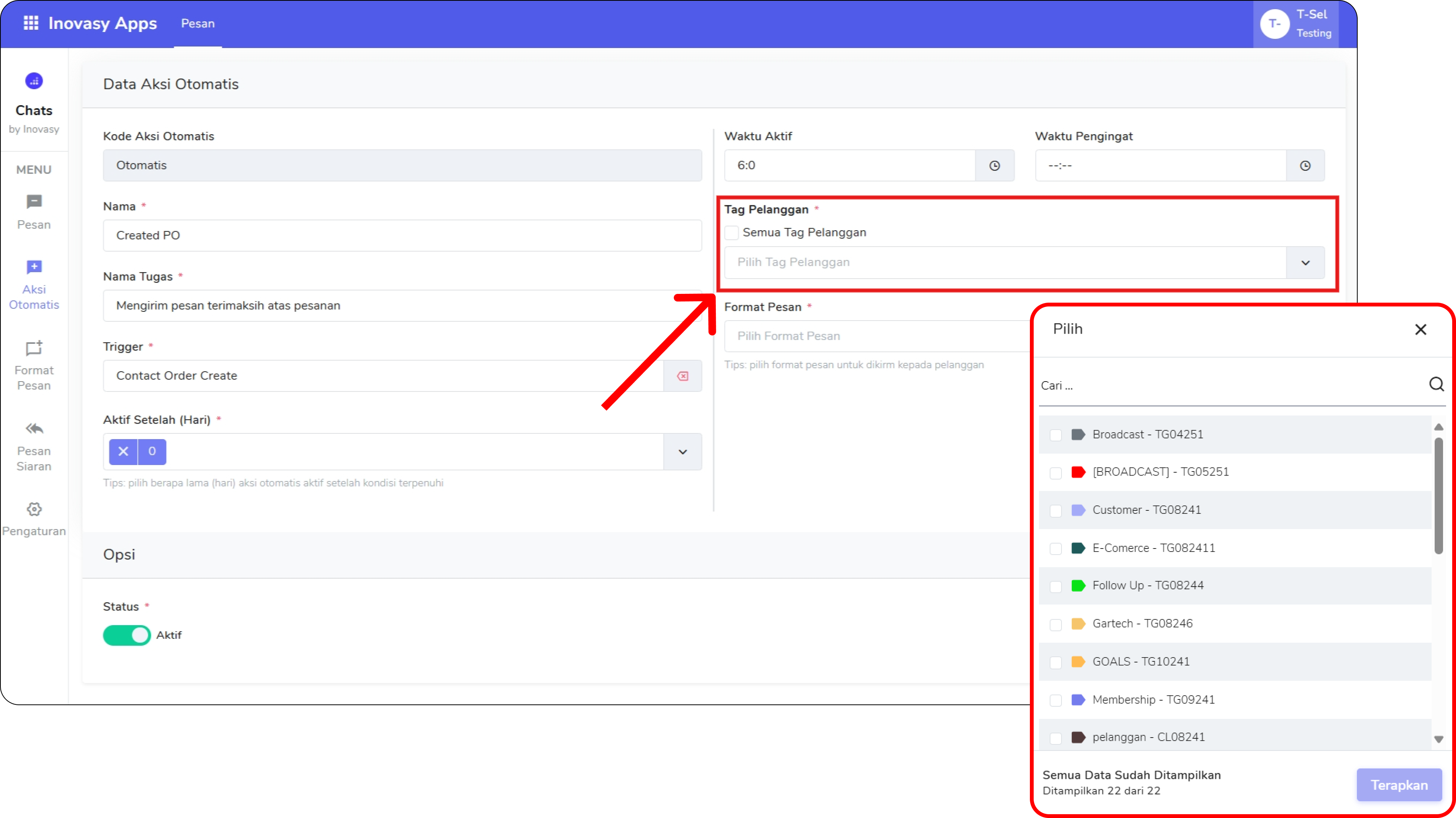Click clock icon for Waktu Aktif
The width and height of the screenshot is (1456, 818).
point(994,166)
